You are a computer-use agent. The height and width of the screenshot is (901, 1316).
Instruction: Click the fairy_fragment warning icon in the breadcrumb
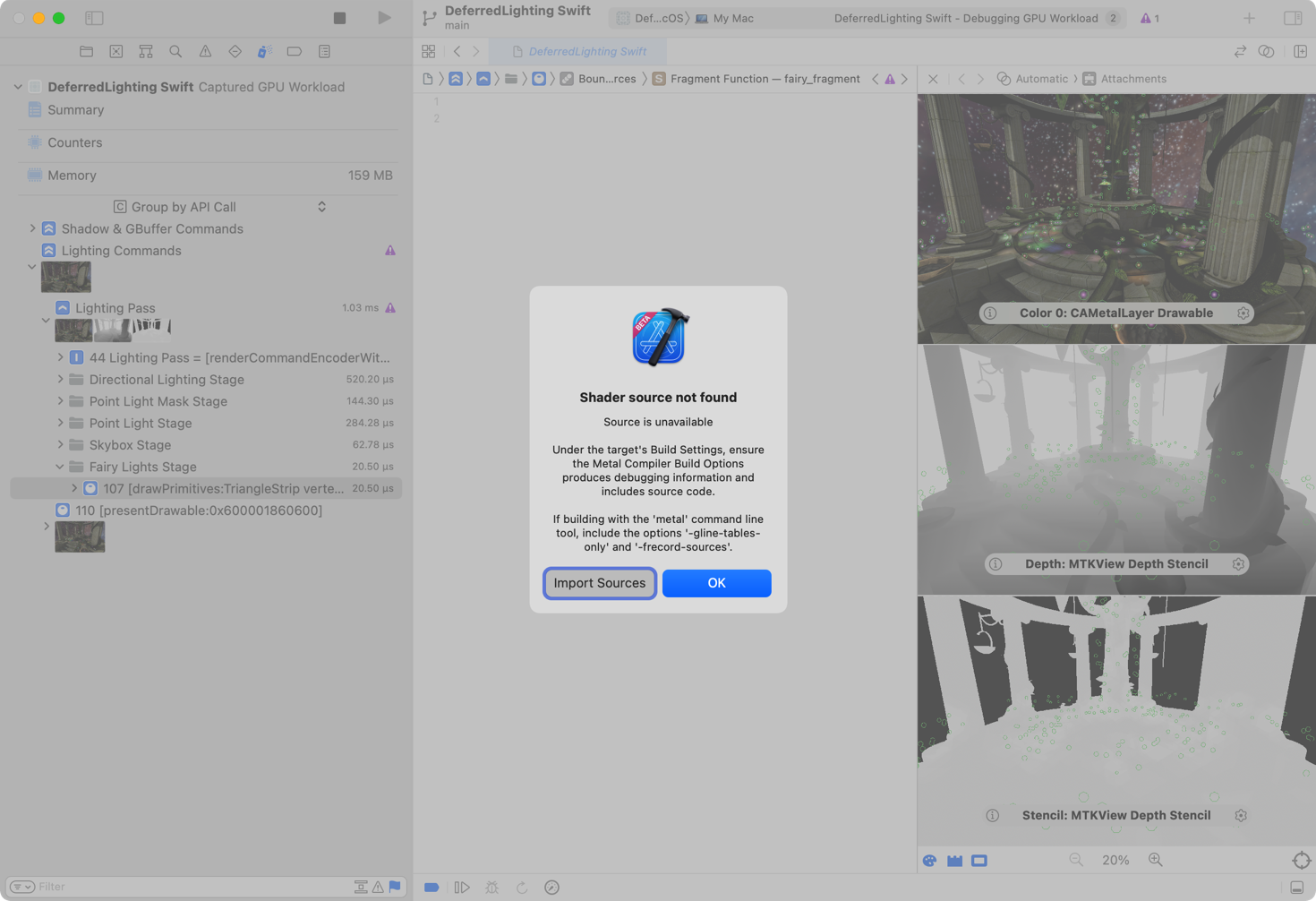(x=889, y=79)
